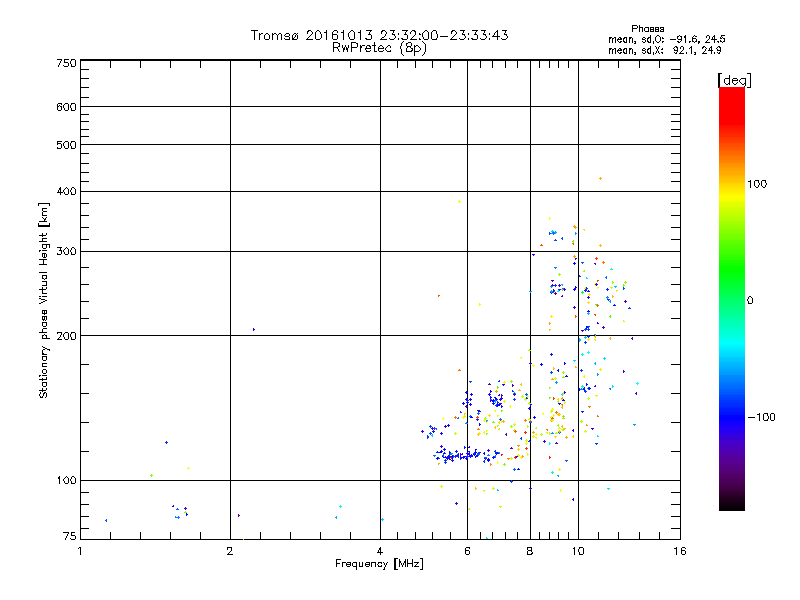
Task: Select the 'Phases' header text
Action: coord(647,29)
